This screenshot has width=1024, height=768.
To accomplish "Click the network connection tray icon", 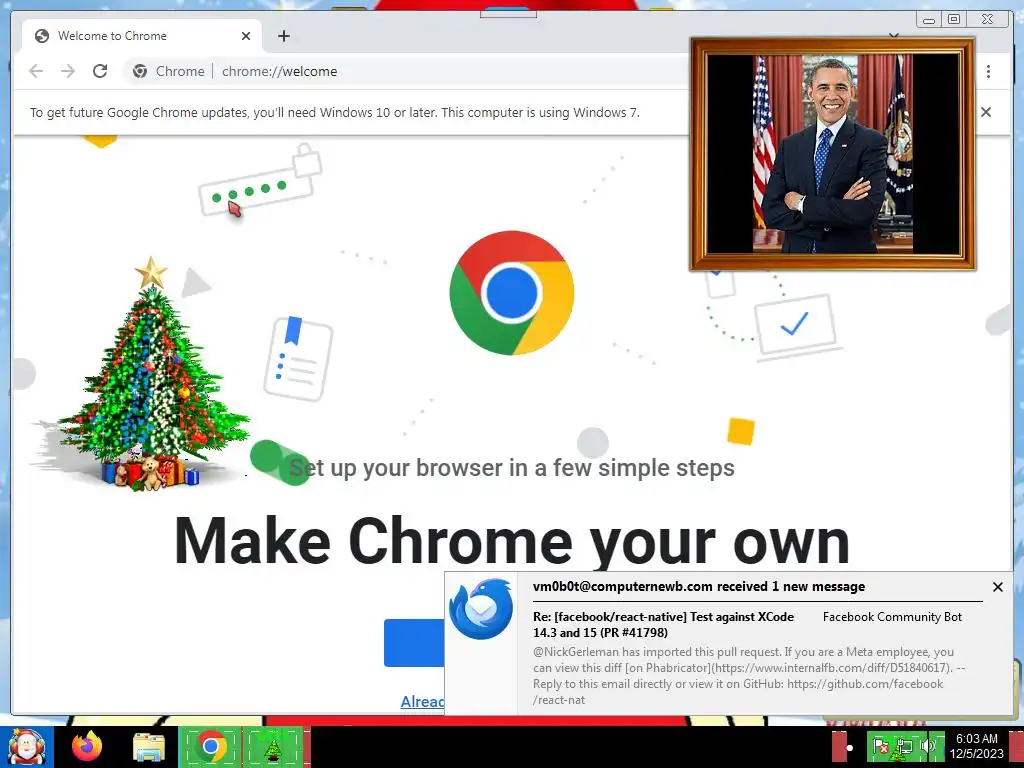I will tap(904, 746).
